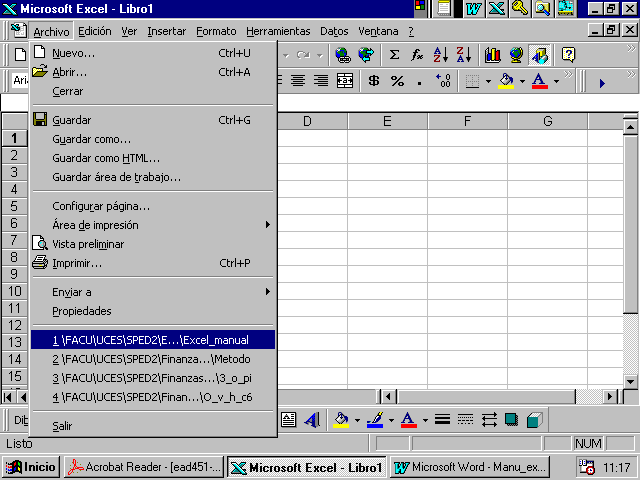Open the Redo dropdown arrow
Viewport: 640px width, 480px height.
pos(320,55)
